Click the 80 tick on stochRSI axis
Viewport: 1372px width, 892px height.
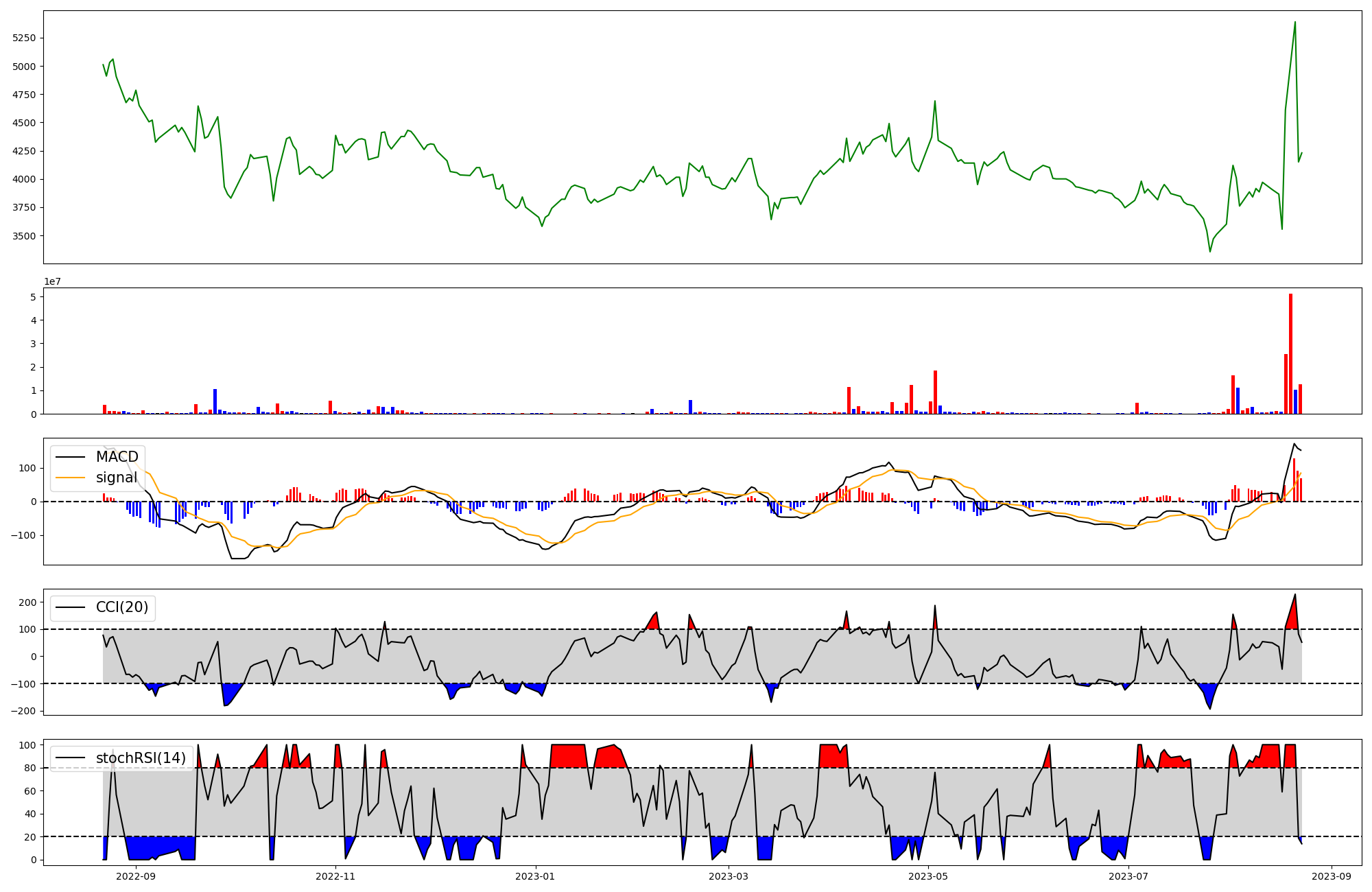click(x=30, y=768)
